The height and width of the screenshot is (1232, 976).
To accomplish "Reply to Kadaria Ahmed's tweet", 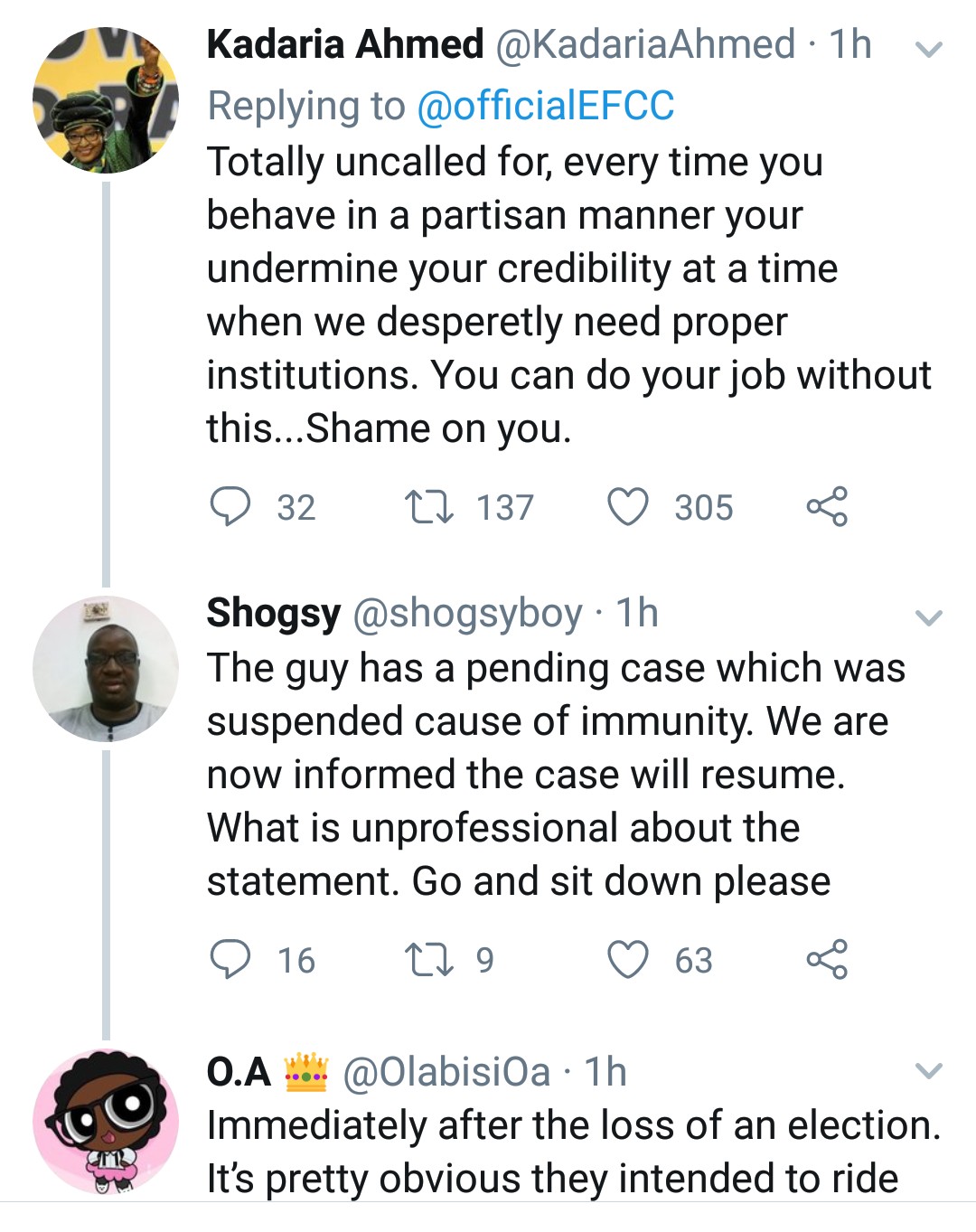I will 230,506.
